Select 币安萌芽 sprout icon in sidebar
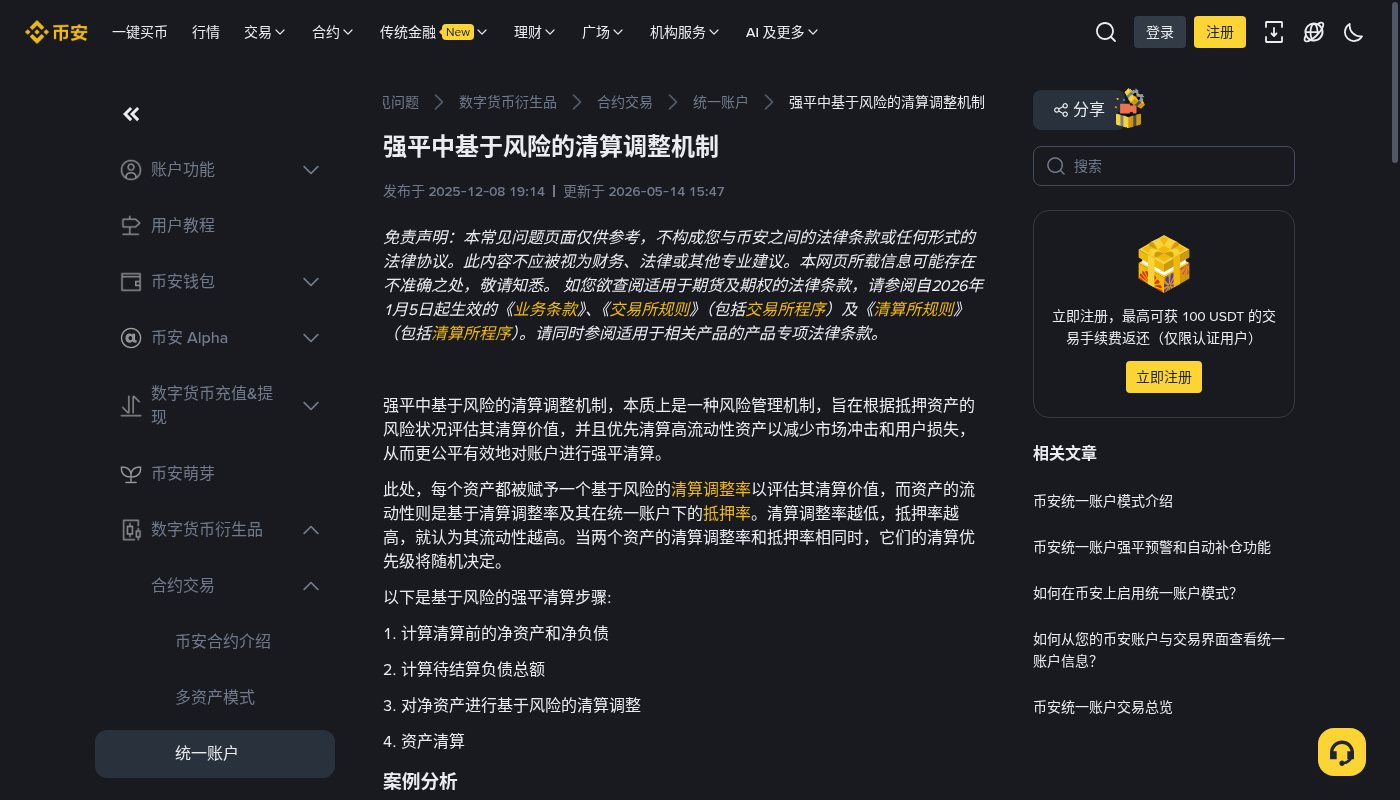The image size is (1400, 800). (131, 474)
